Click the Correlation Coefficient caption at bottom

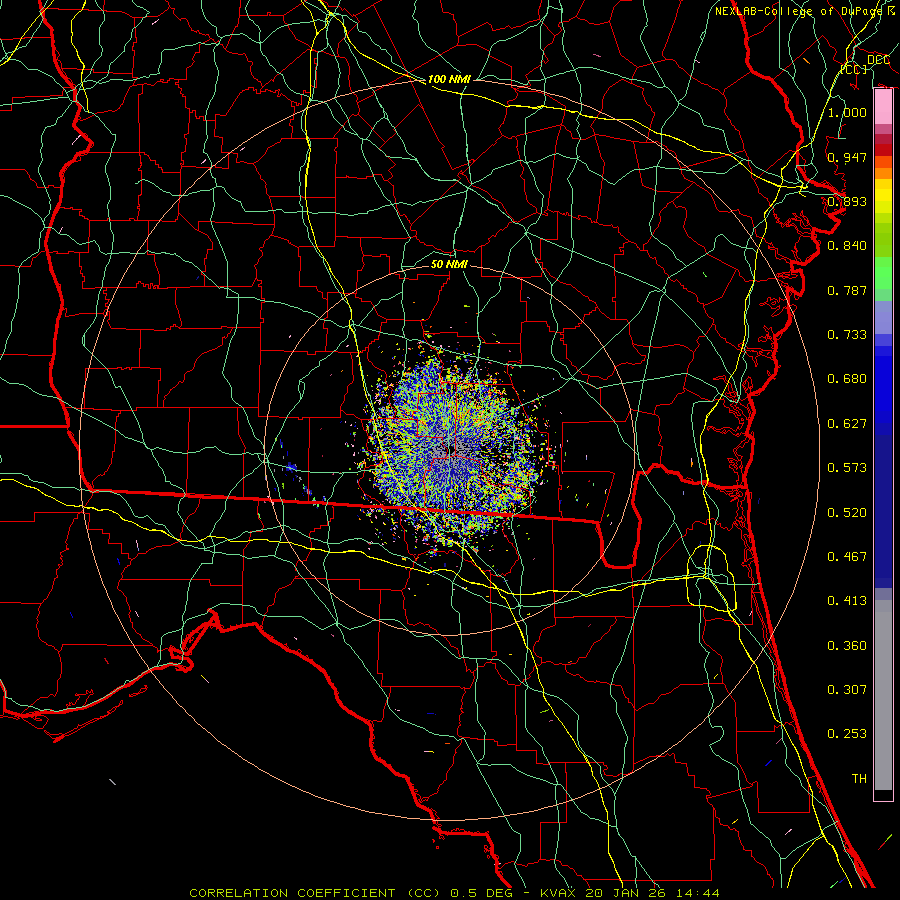coord(454,893)
